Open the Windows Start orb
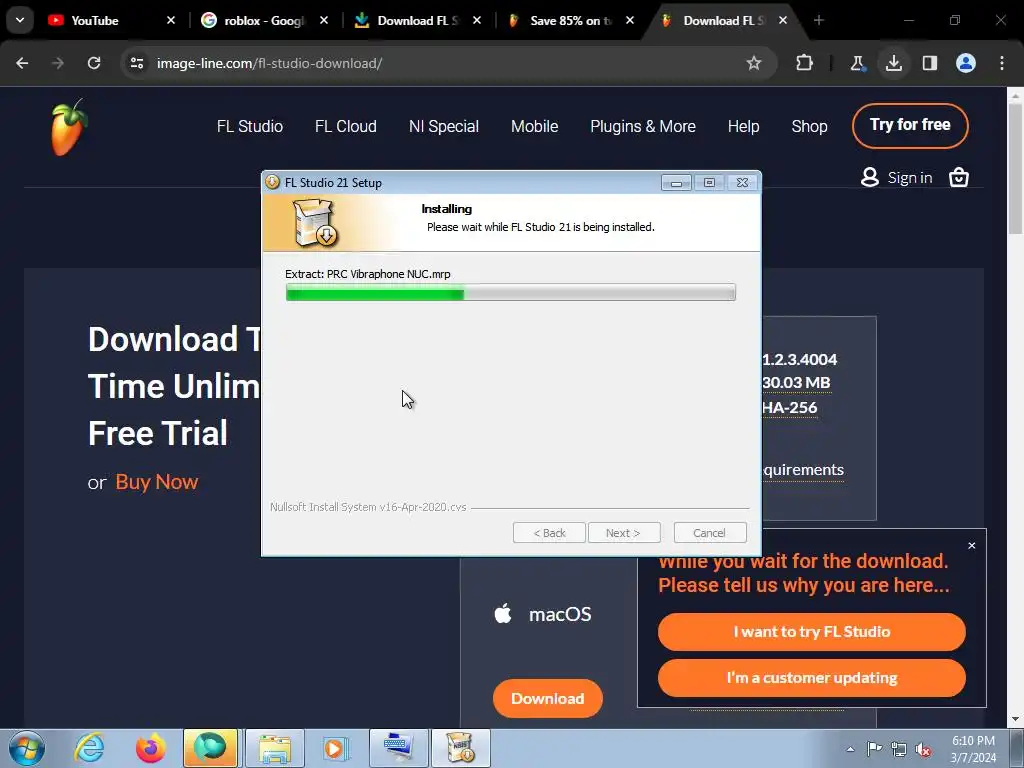The image size is (1024, 768). tap(27, 748)
